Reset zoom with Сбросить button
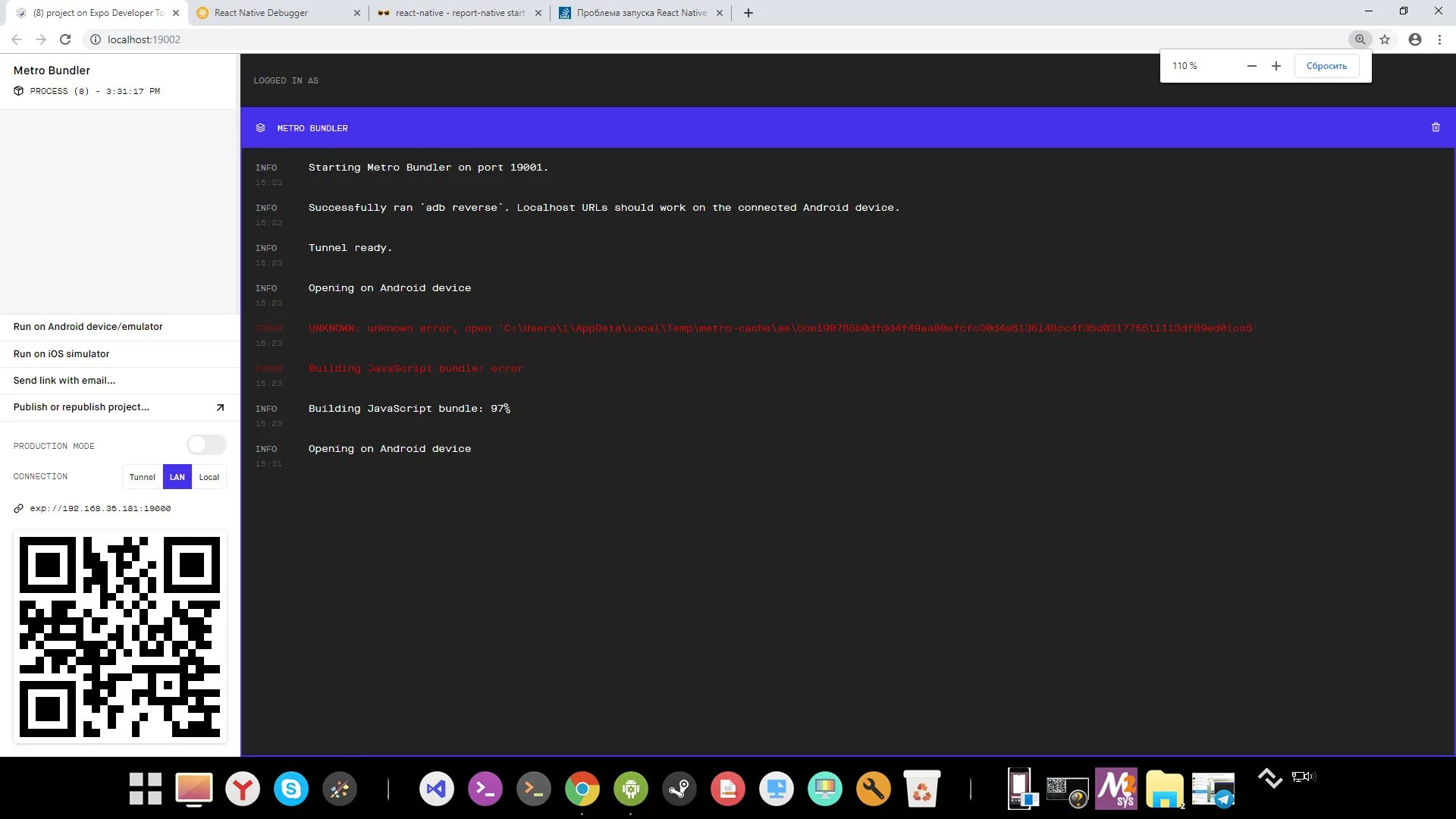The height and width of the screenshot is (819, 1456). [x=1326, y=66]
